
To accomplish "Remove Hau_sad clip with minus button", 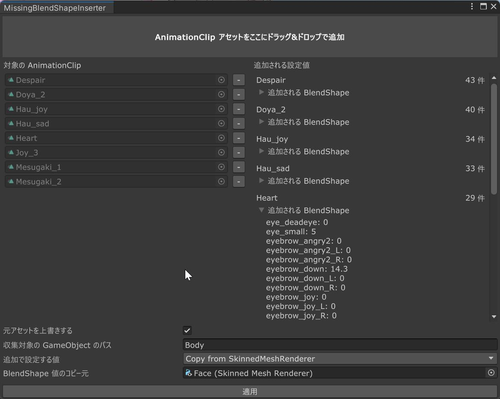I will pos(239,124).
